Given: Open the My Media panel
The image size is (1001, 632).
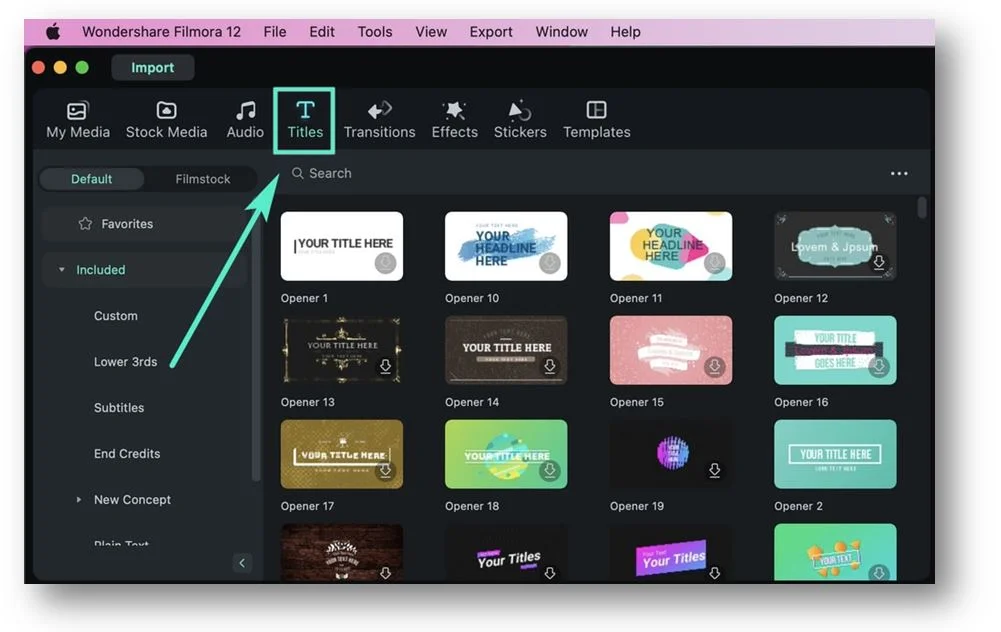Looking at the screenshot, I should pos(78,119).
